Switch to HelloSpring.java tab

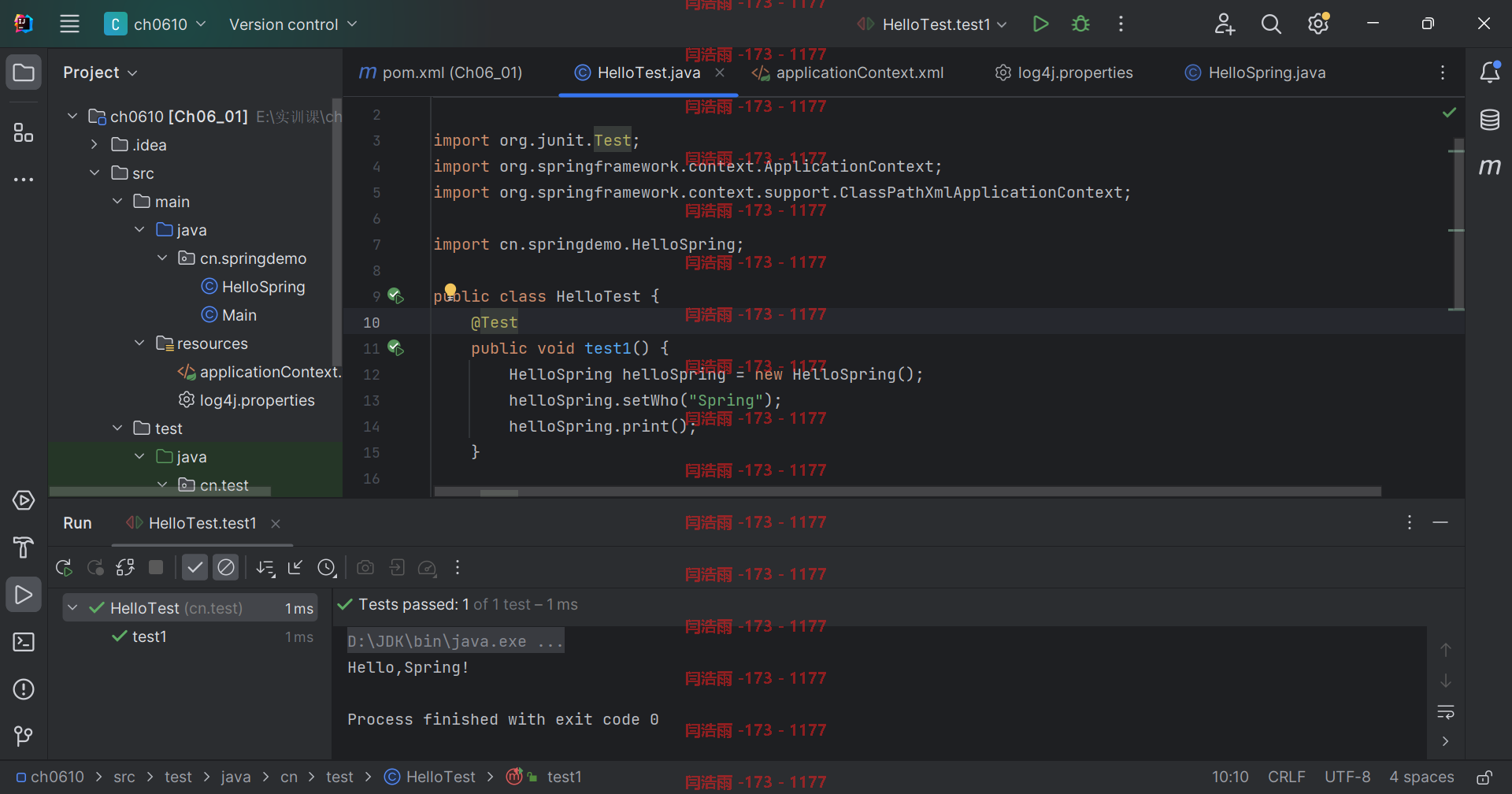[1255, 72]
